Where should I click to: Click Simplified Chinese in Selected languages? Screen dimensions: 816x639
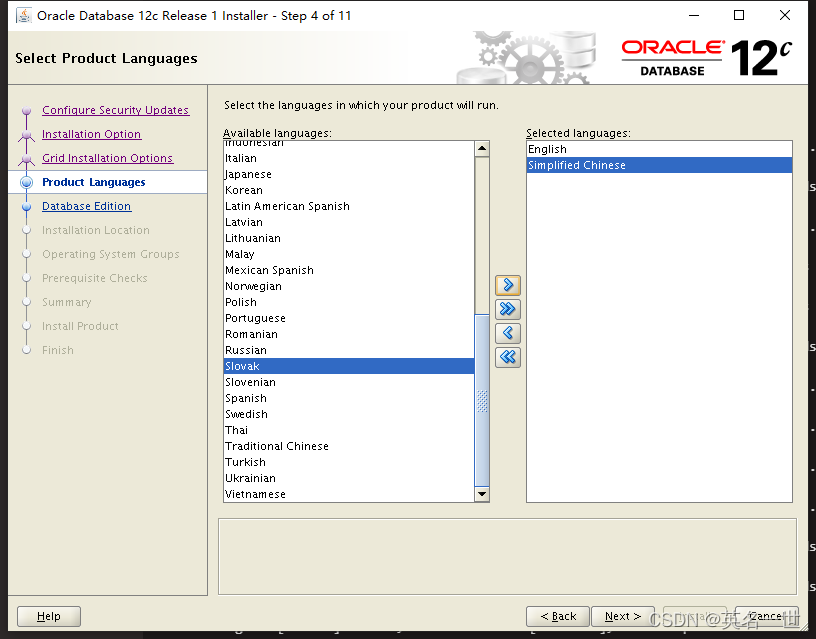[x=659, y=165]
